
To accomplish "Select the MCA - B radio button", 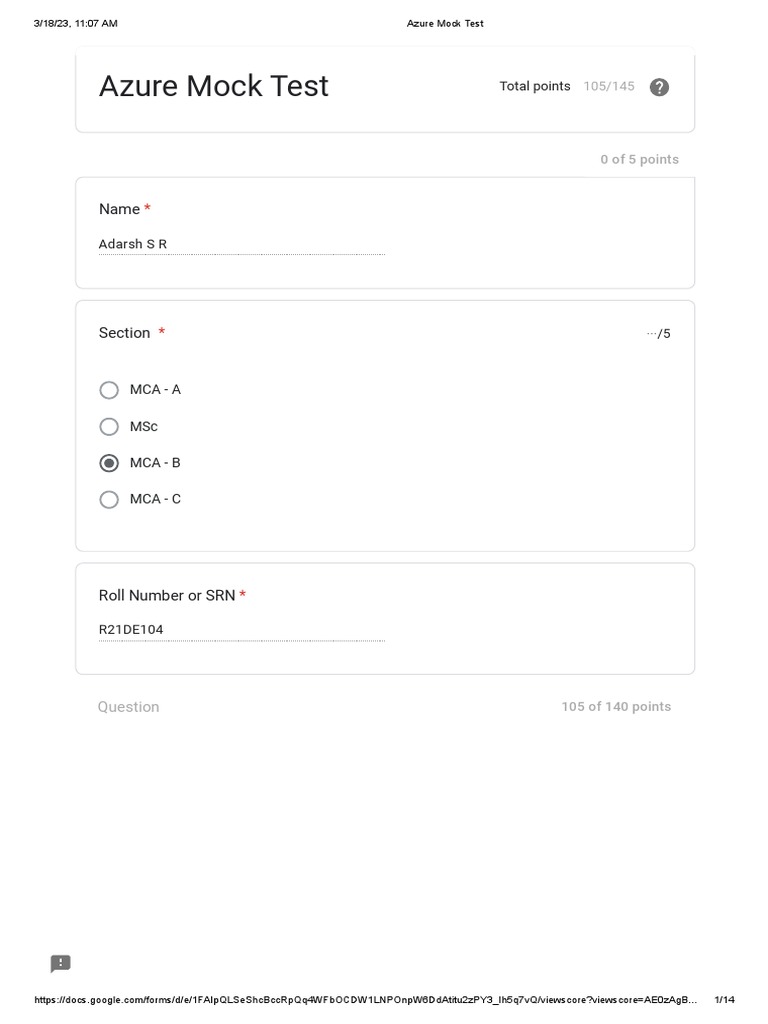I will [x=109, y=463].
